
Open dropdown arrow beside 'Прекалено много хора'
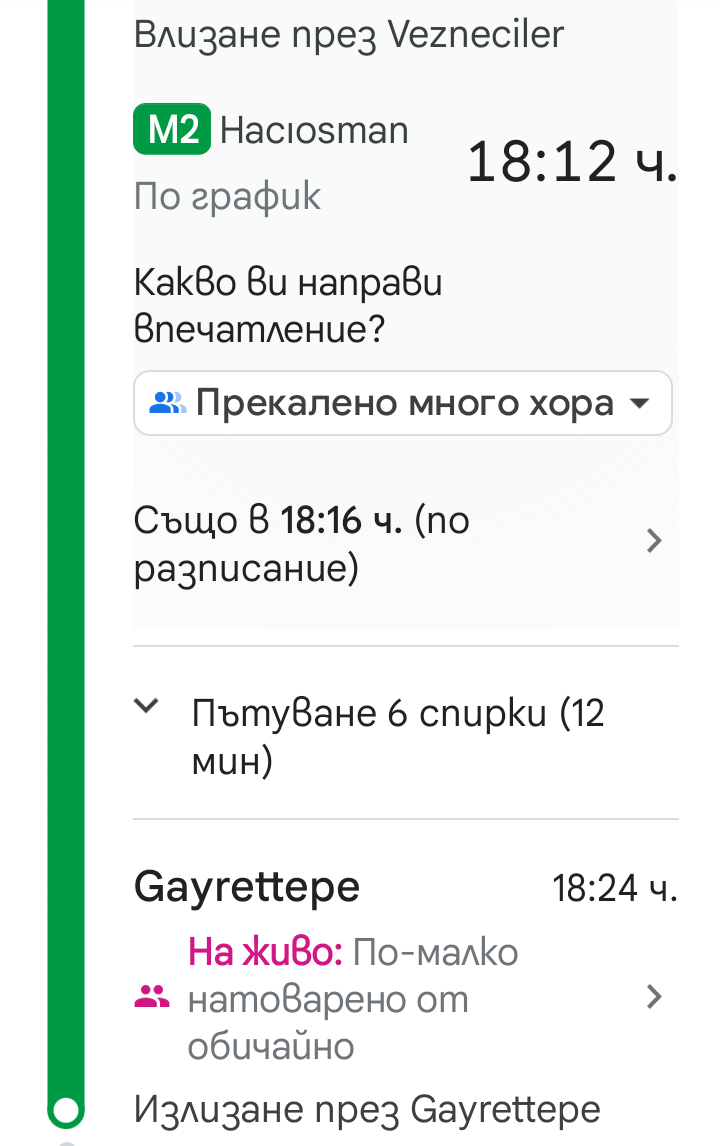pos(637,404)
